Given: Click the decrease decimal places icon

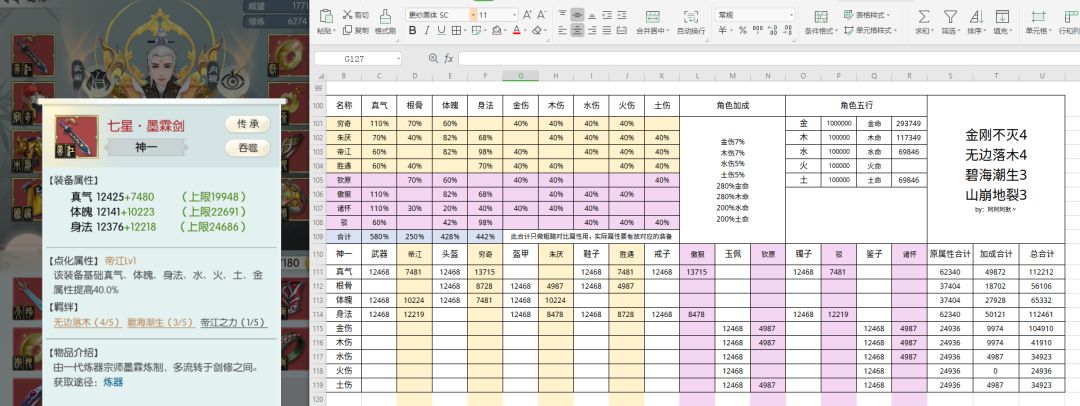Looking at the screenshot, I should click(788, 30).
